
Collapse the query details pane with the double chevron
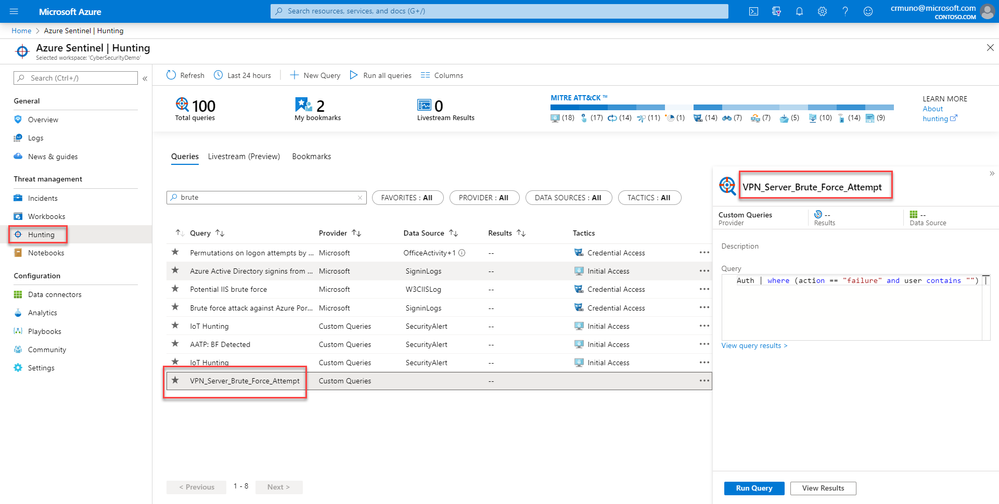point(991,173)
